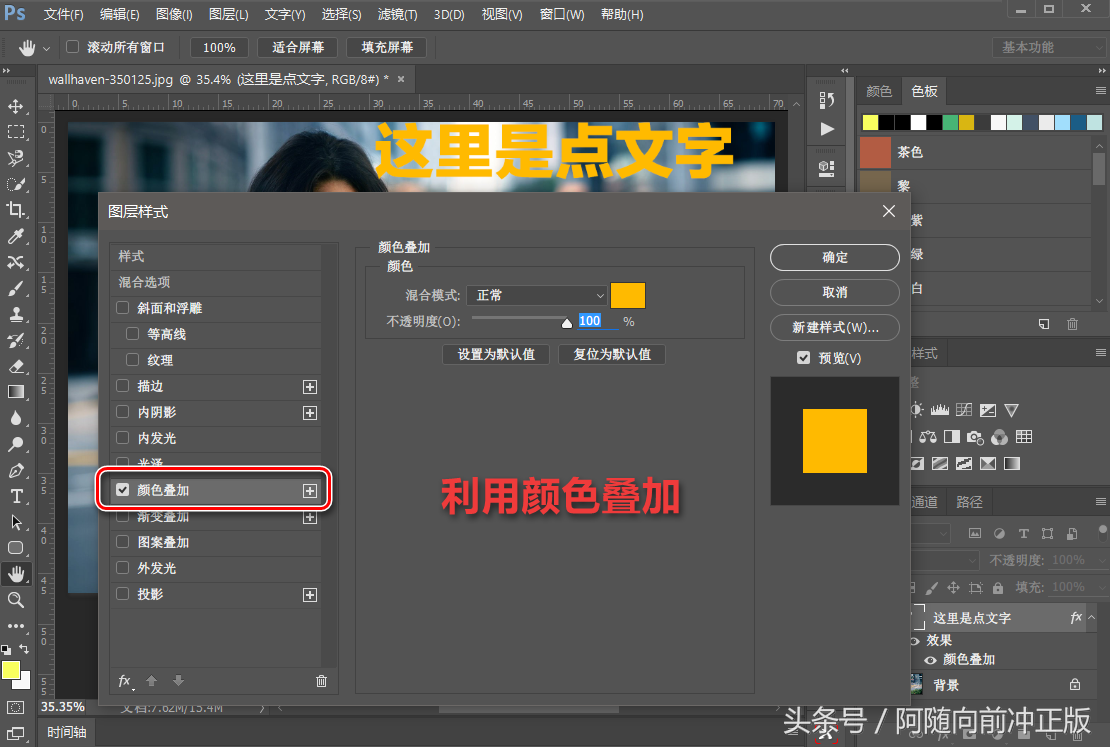Move effect down with arrow icon

click(178, 681)
